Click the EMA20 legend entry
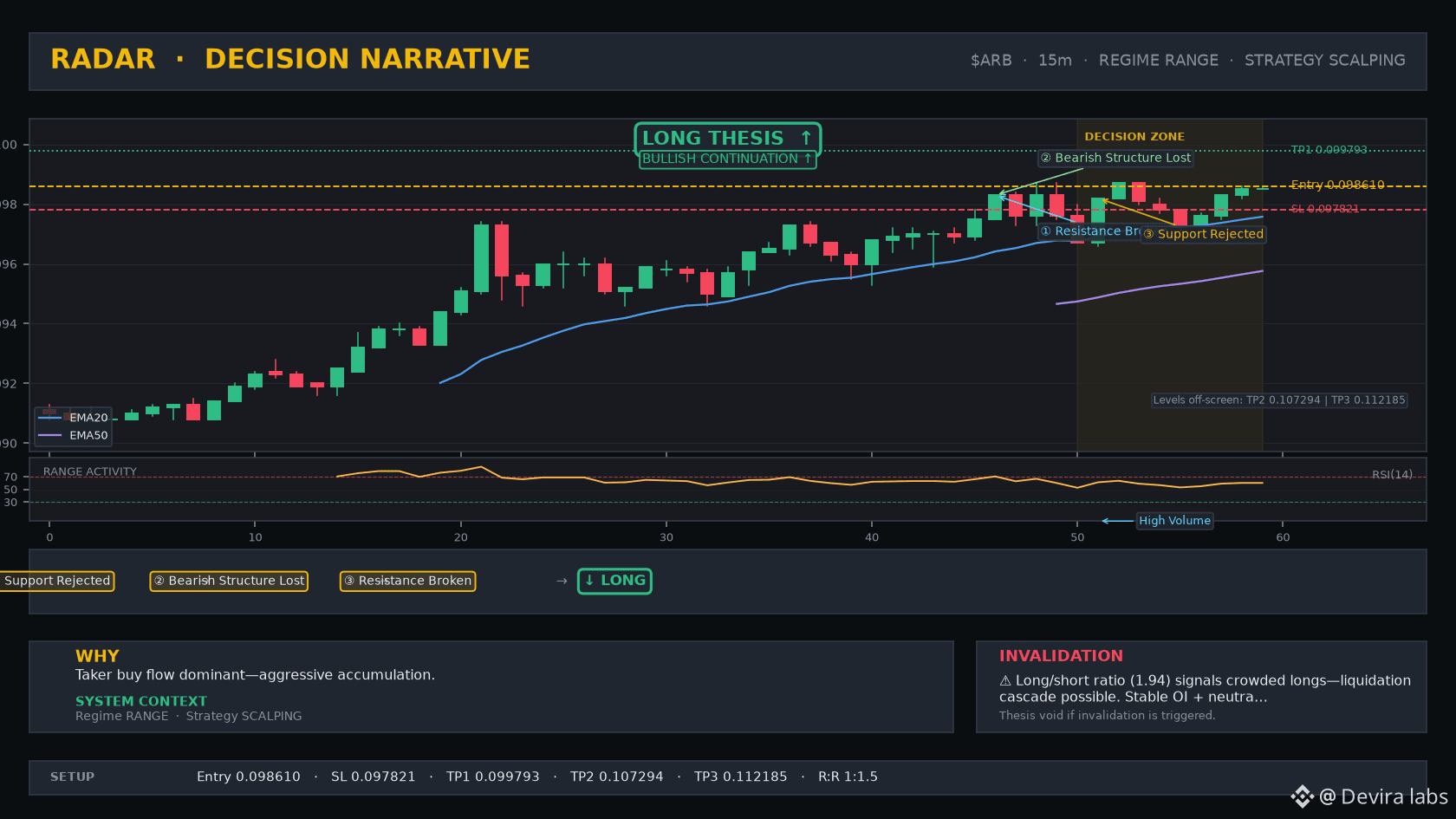 [x=73, y=418]
